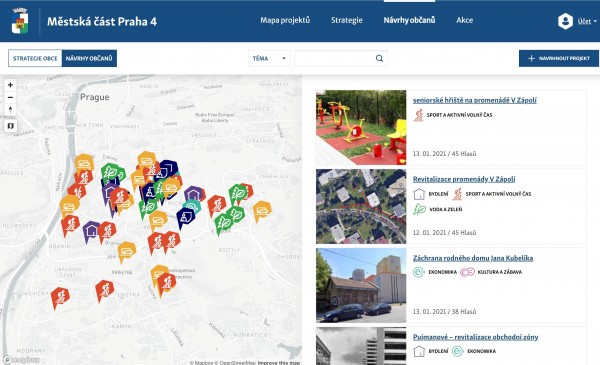Open Pujmanové – revitalizace obchodní zóny link

[475, 337]
